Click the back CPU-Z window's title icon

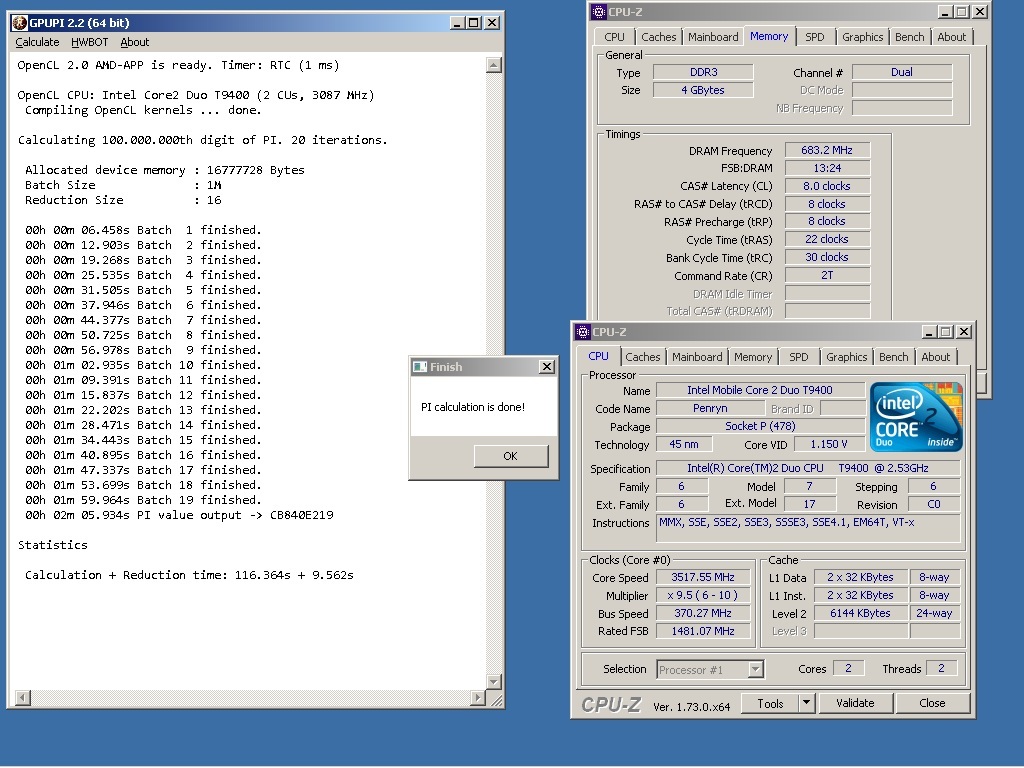click(x=598, y=12)
